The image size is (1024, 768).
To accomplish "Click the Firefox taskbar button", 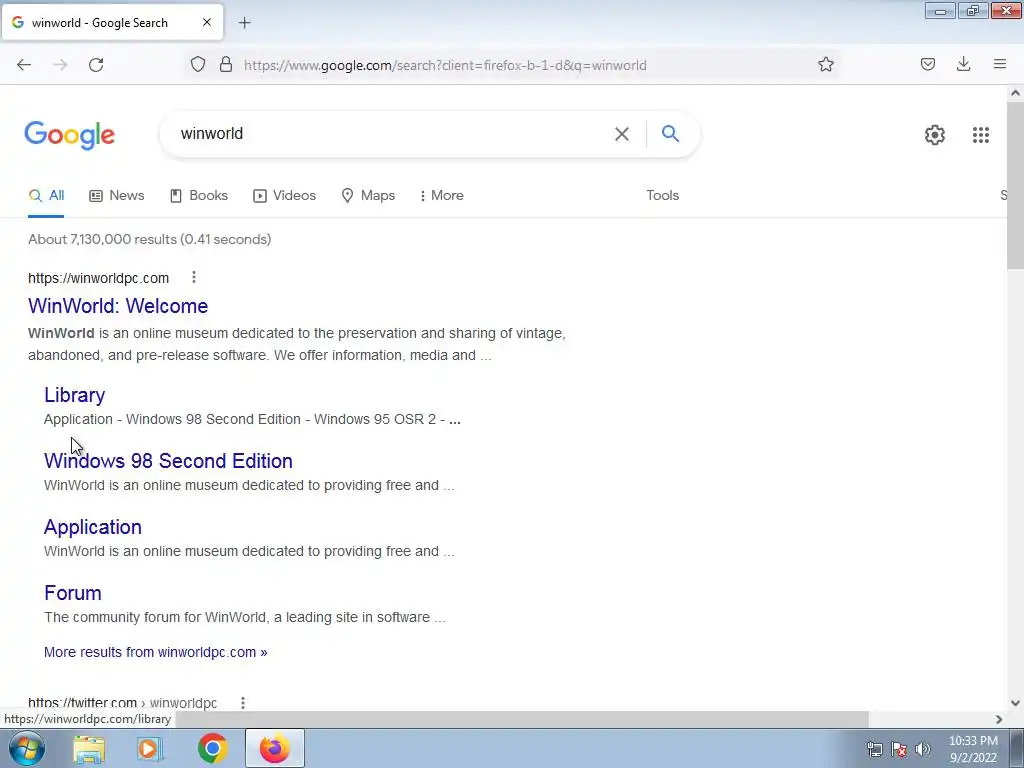I will pyautogui.click(x=274, y=748).
